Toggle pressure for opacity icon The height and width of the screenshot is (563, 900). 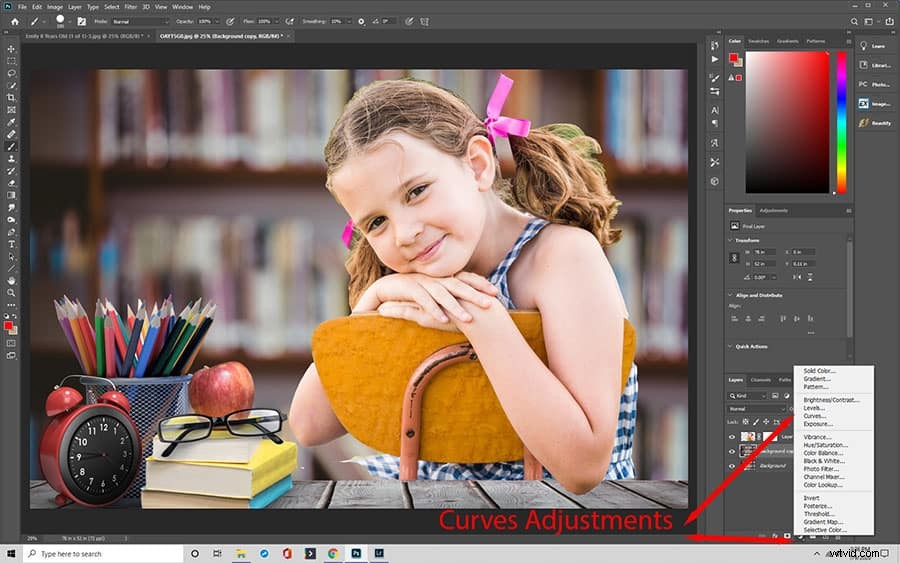click(x=230, y=21)
